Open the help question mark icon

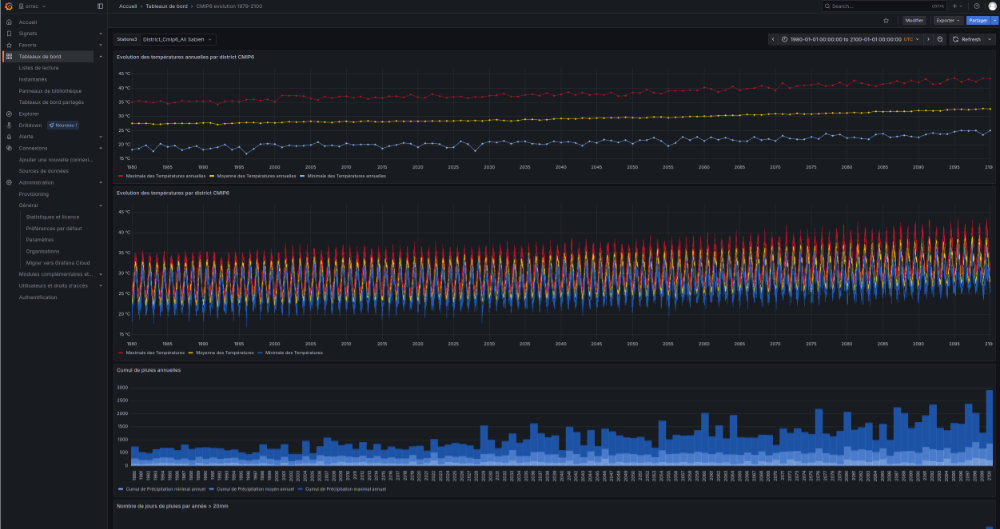(x=976, y=6)
